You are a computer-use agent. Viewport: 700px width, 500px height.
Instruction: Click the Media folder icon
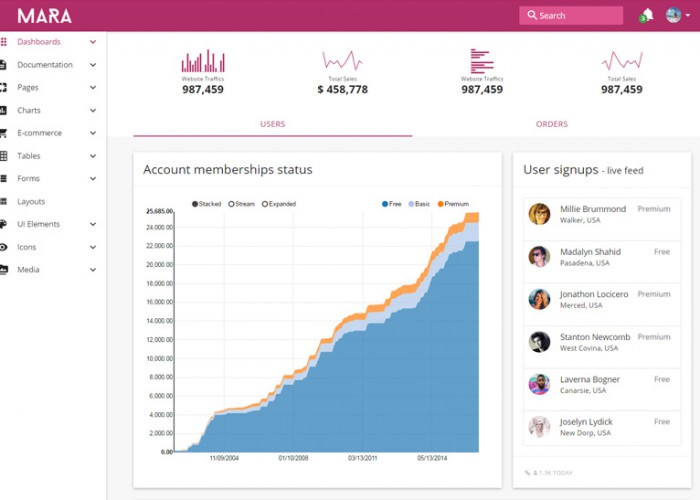click(4, 270)
